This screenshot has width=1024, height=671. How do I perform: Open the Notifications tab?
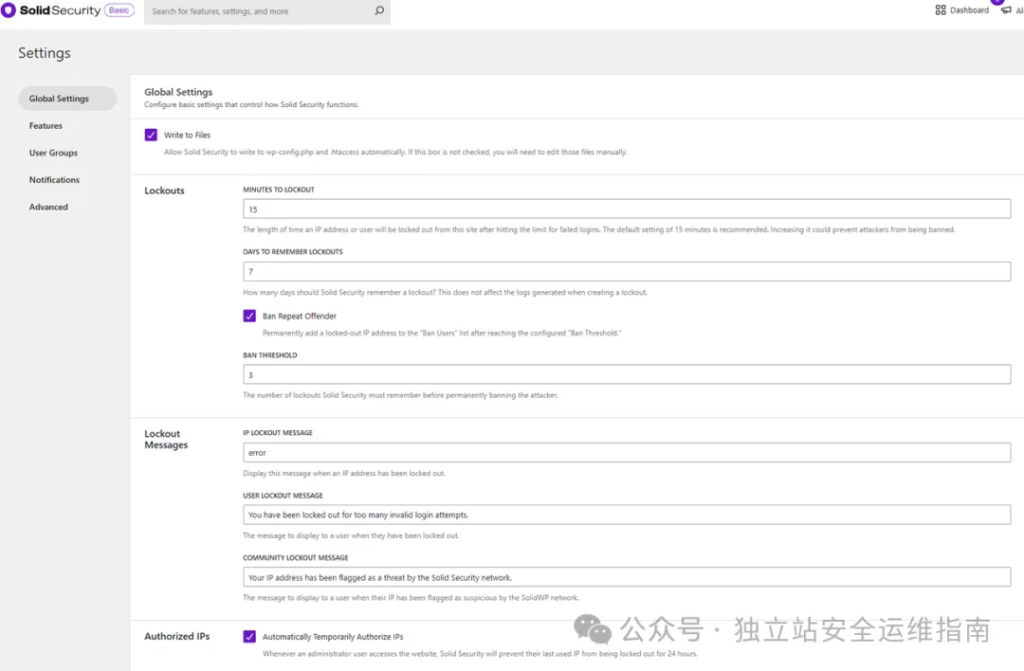point(54,180)
